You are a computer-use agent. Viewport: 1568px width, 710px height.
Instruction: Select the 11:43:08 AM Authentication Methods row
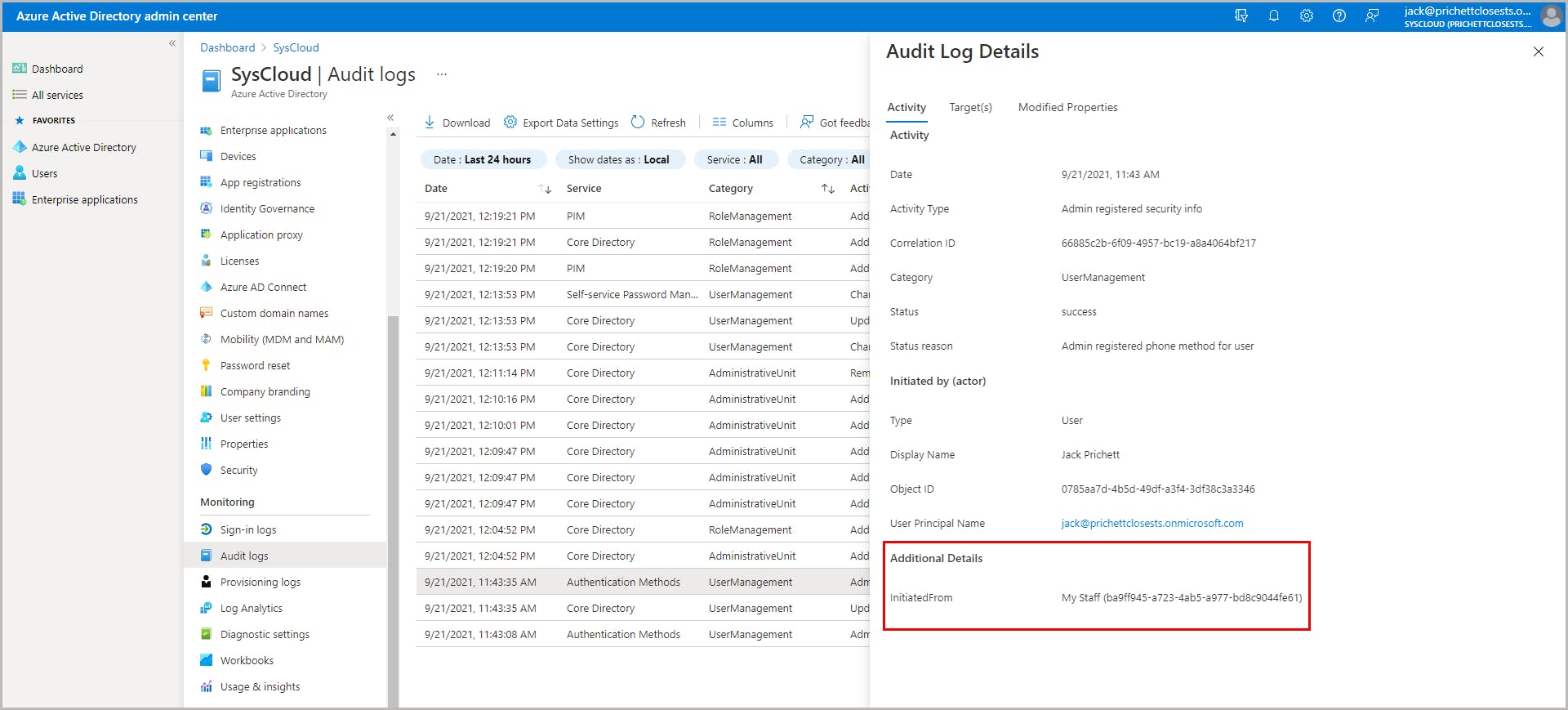[643, 634]
